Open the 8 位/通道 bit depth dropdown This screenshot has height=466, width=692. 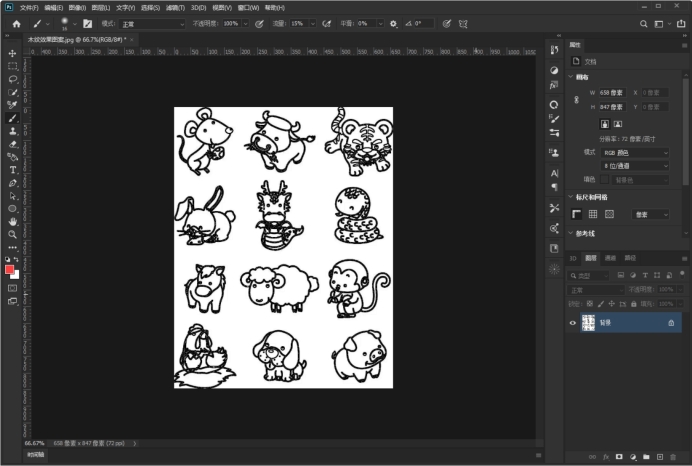635,166
